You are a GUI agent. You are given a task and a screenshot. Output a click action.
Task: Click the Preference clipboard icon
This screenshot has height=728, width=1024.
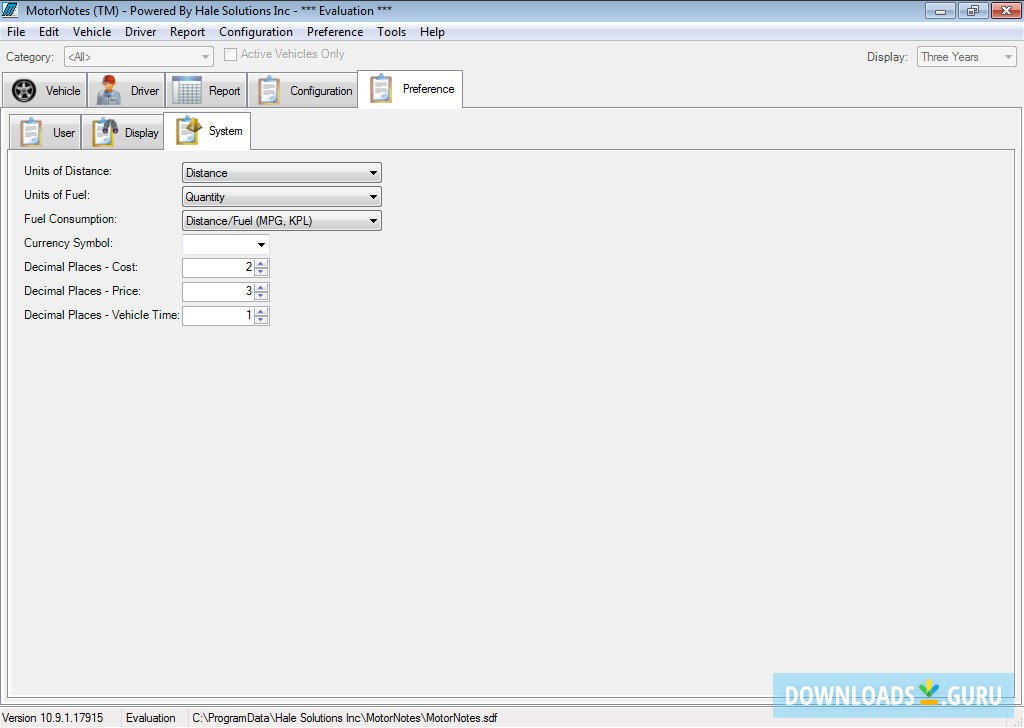pos(381,89)
